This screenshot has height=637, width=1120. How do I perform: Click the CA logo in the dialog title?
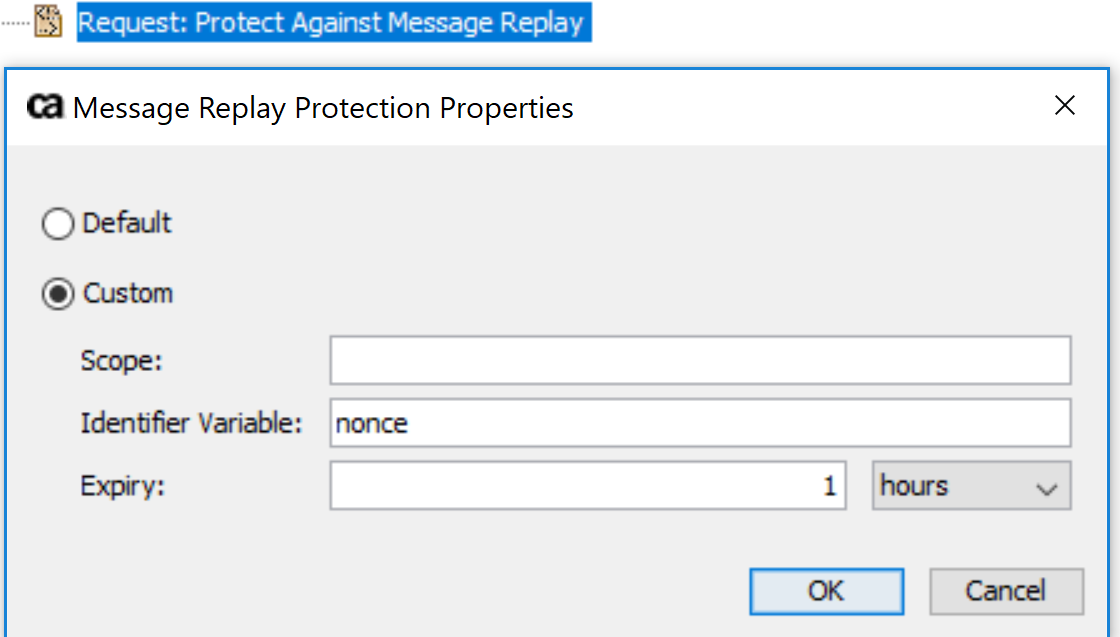pos(43,107)
